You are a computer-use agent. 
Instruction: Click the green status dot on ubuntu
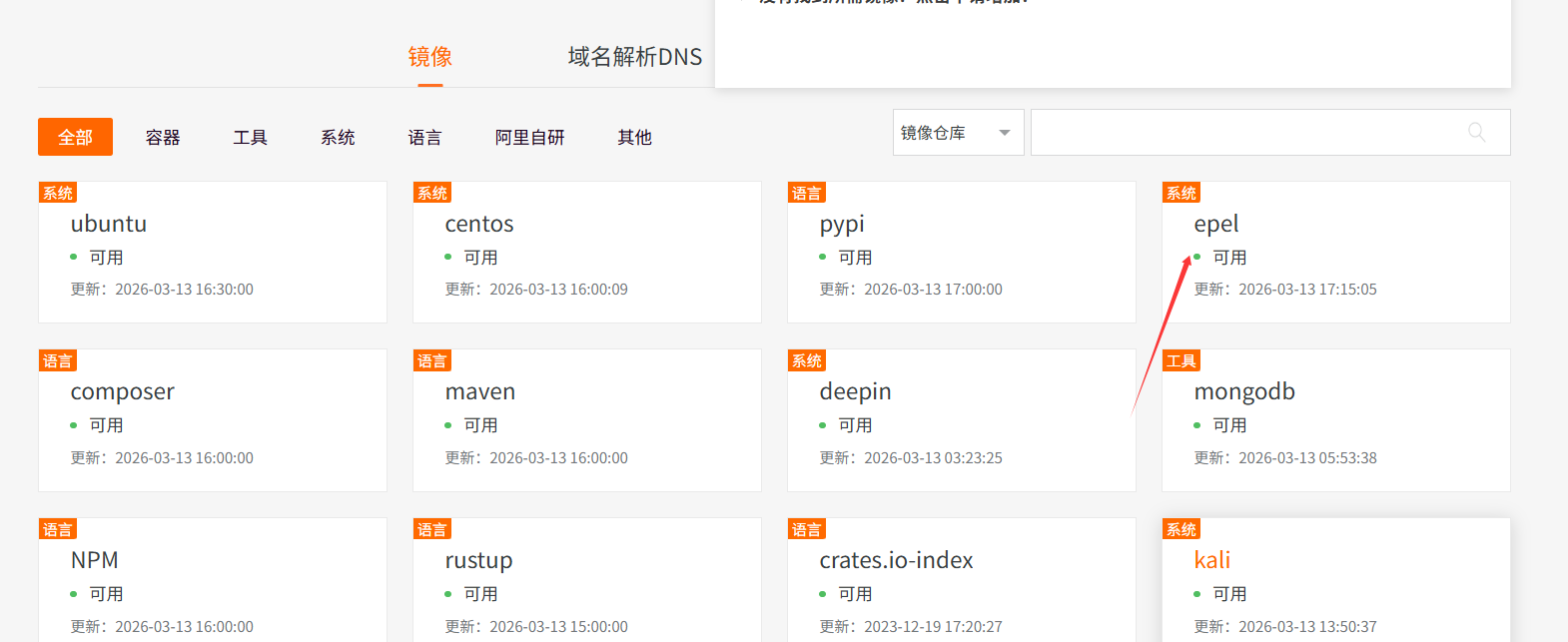[x=74, y=257]
